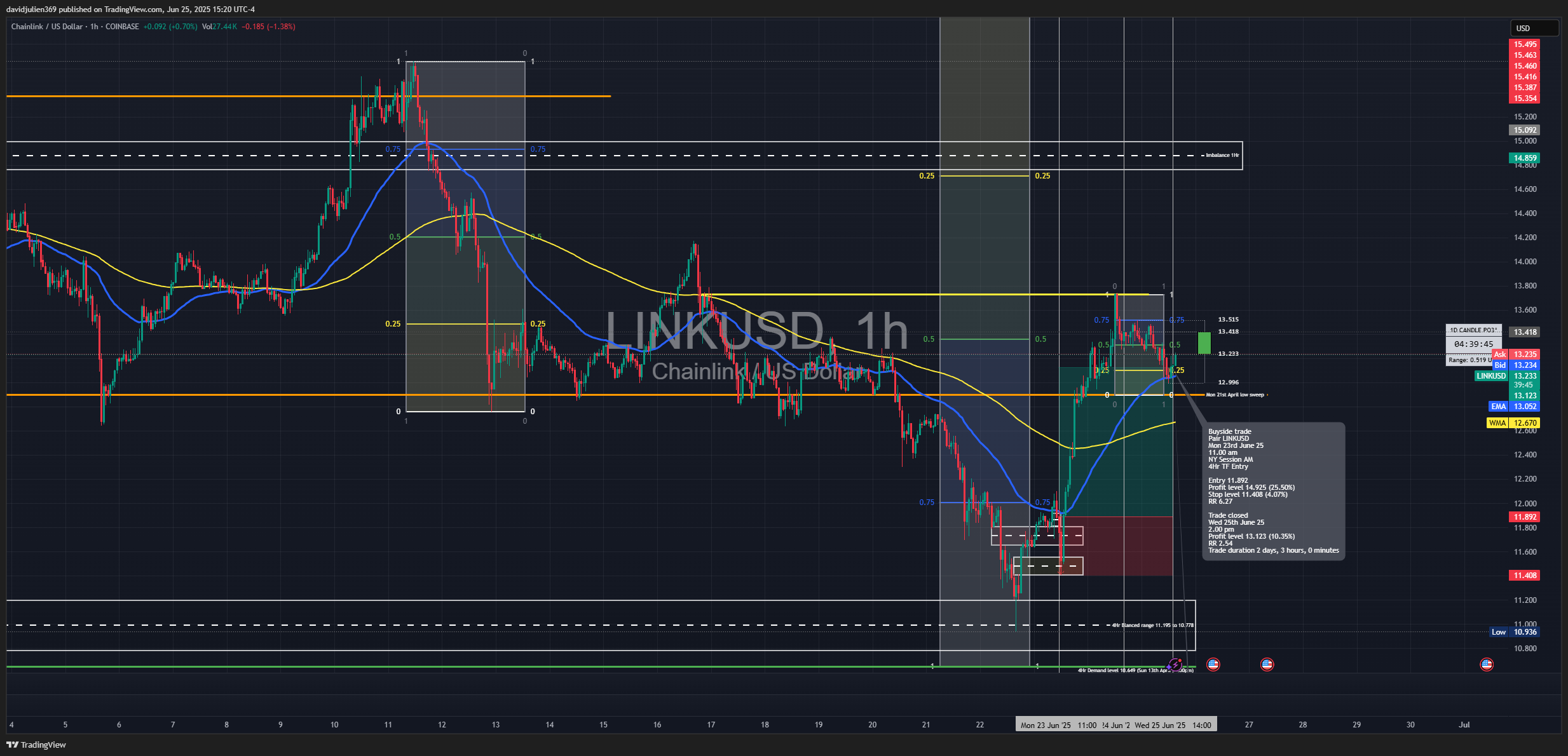Click the +0.092 (+0.70%) change value
Image resolution: width=1568 pixels, height=756 pixels.
(170, 27)
